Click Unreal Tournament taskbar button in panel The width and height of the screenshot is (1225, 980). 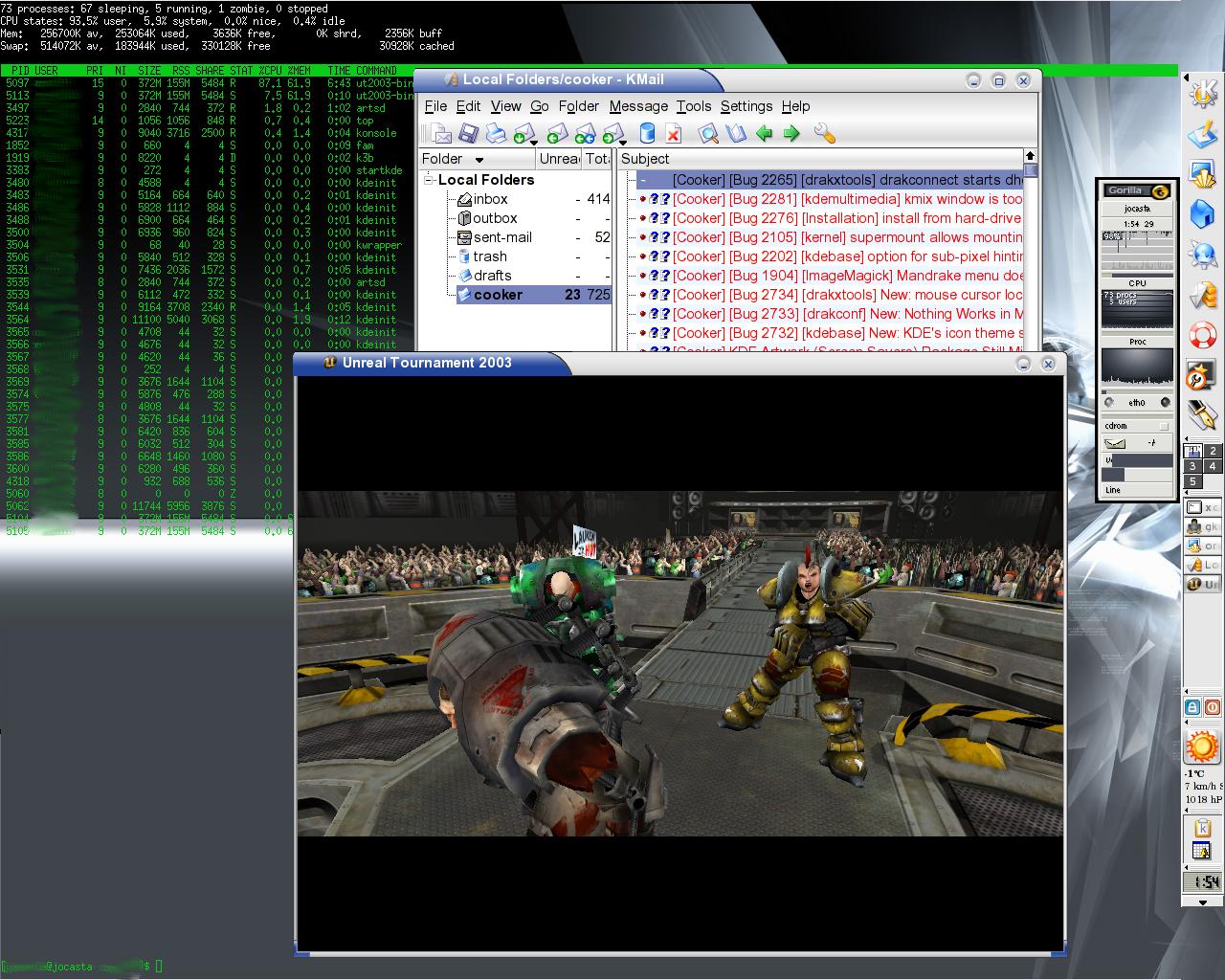click(1202, 584)
